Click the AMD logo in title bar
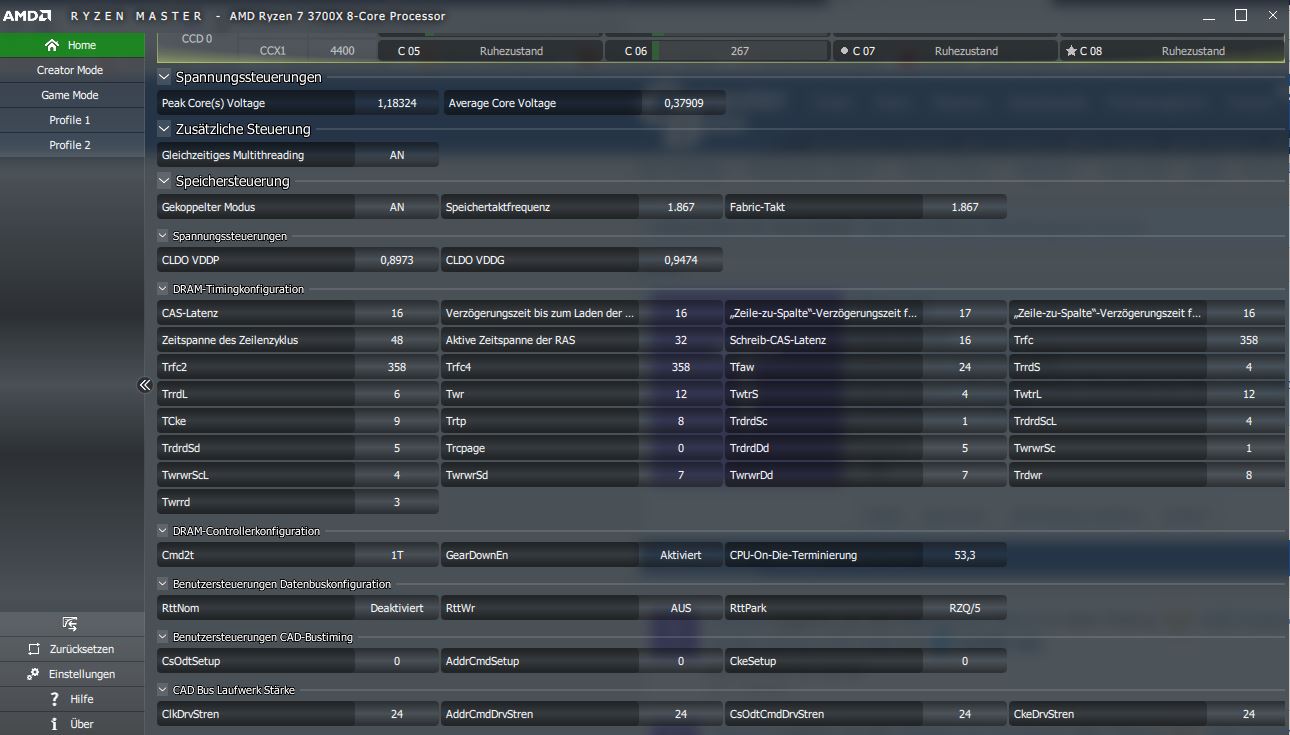The height and width of the screenshot is (735, 1290). [27, 16]
